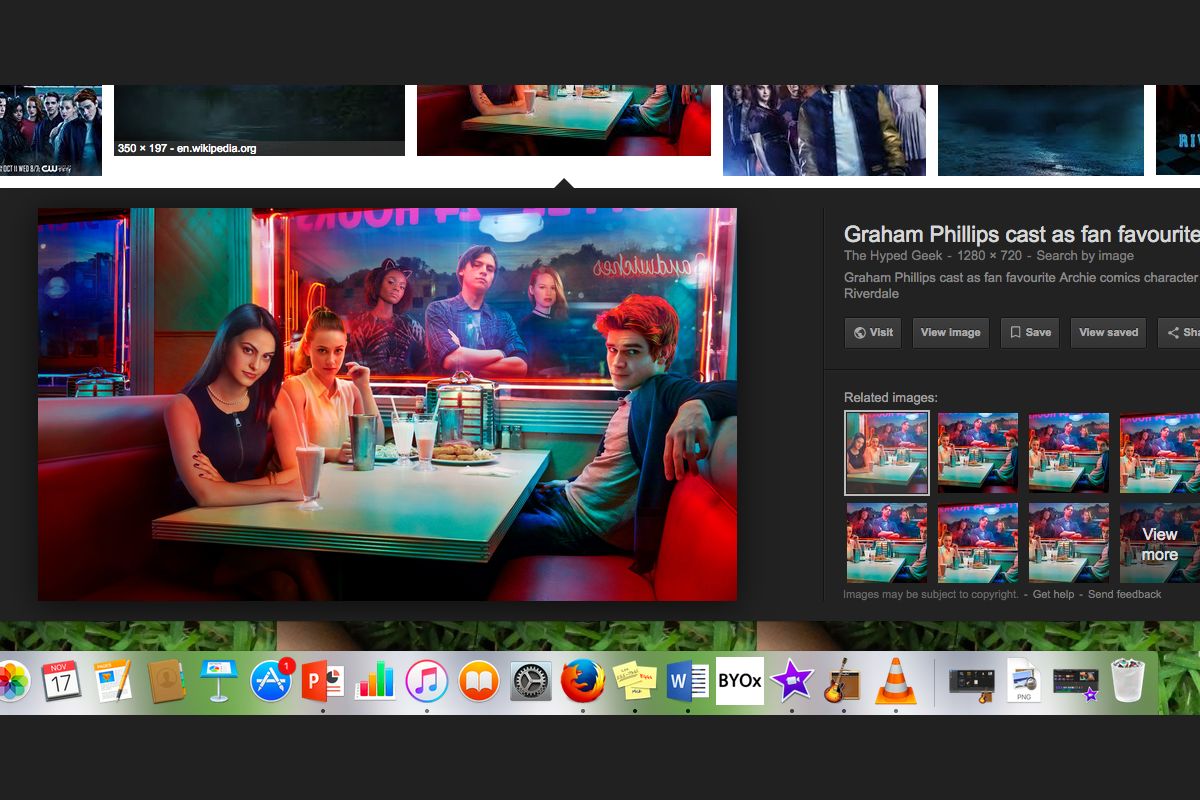Open the Stickies app in the Dock

point(635,681)
